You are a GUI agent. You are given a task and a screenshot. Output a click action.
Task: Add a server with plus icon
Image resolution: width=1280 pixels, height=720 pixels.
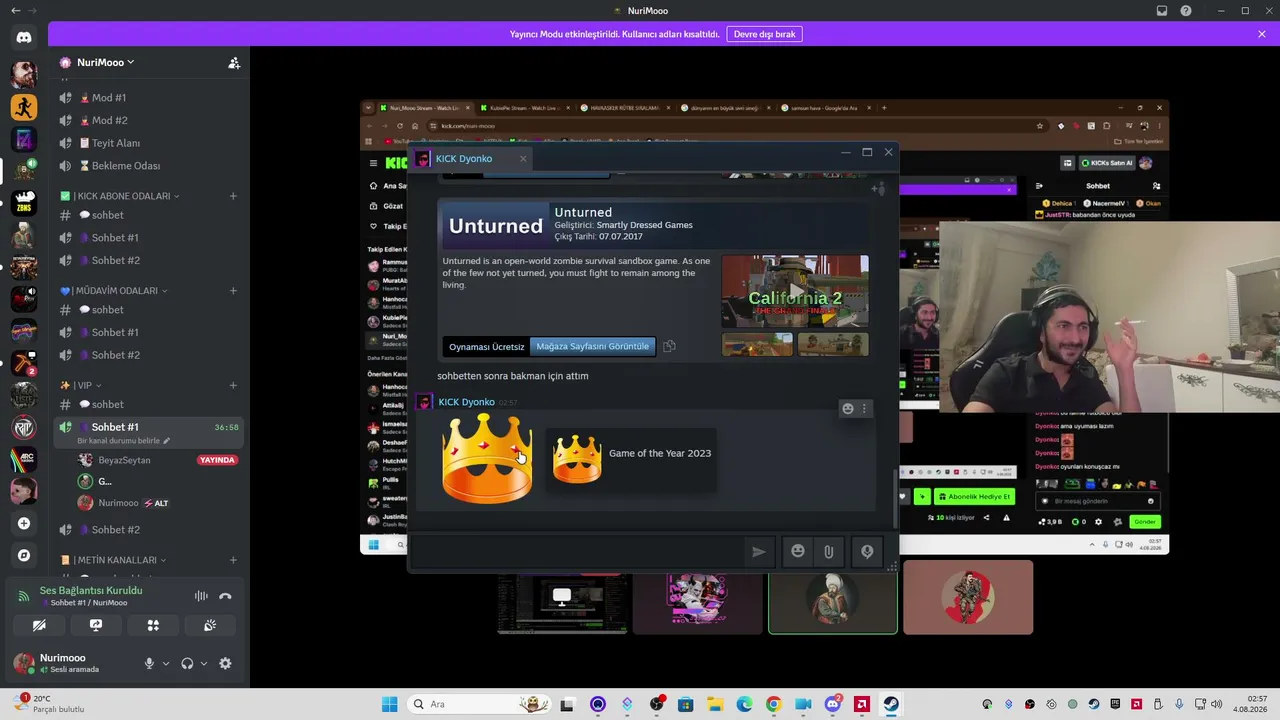tap(24, 523)
